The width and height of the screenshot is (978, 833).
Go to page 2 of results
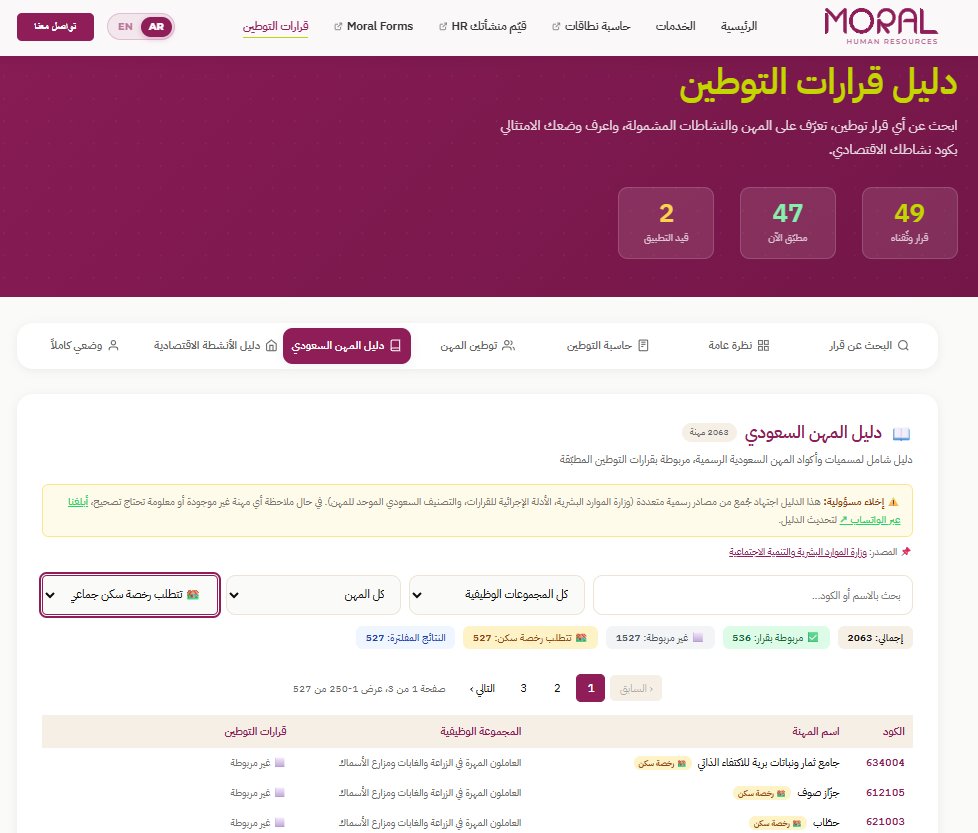click(557, 688)
